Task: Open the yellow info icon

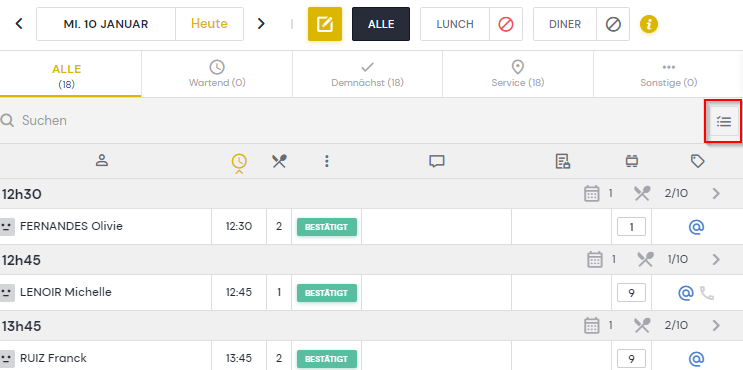Action: point(649,24)
